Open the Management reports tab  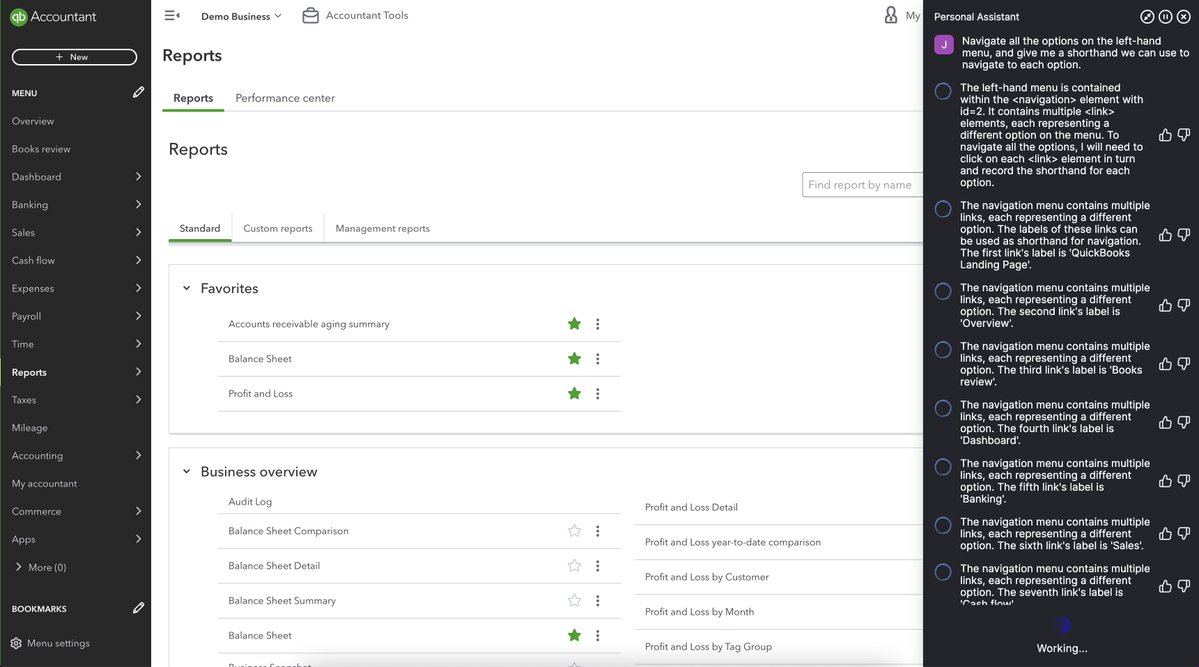(x=382, y=229)
